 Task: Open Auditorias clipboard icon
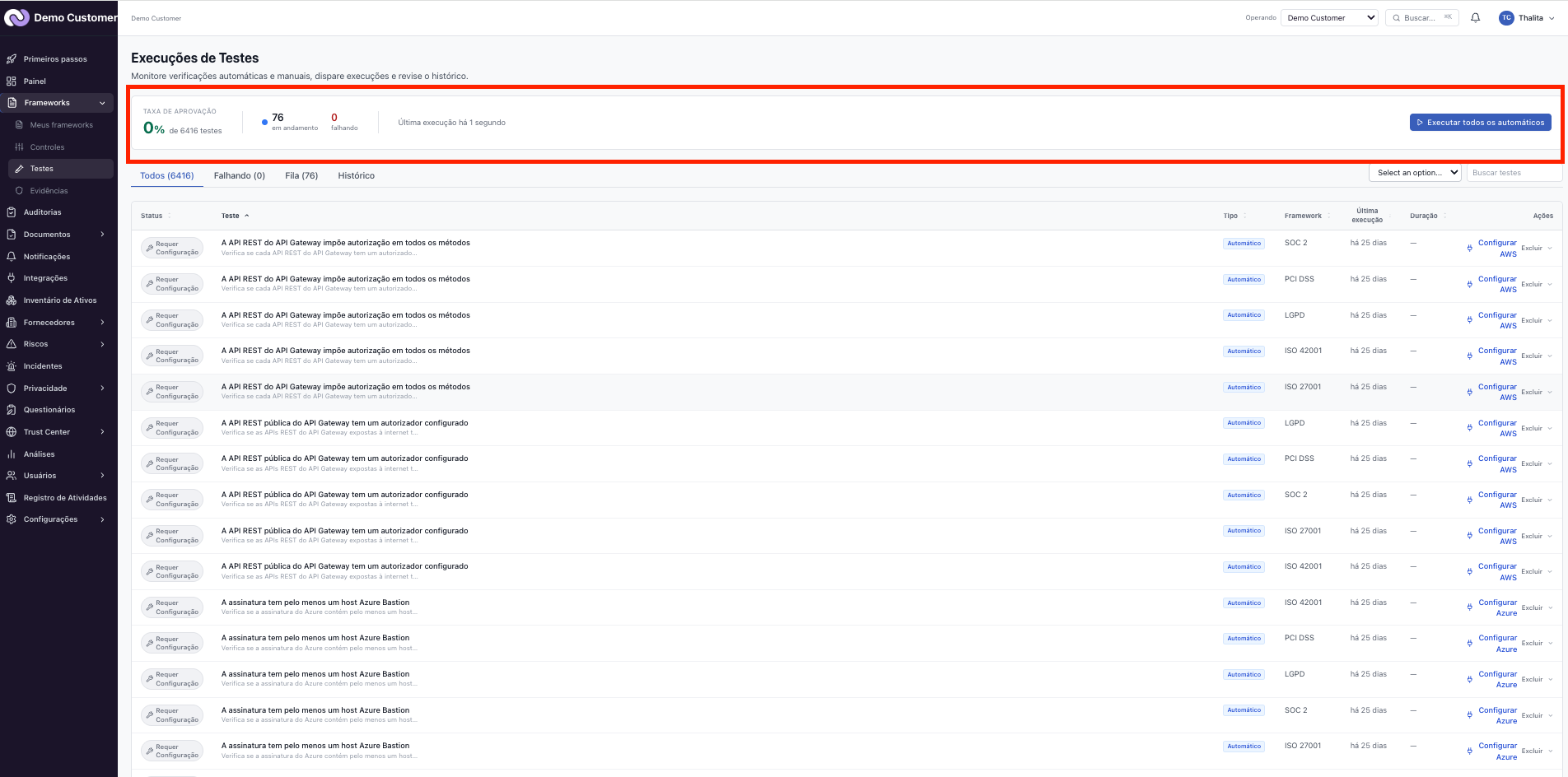click(x=12, y=212)
